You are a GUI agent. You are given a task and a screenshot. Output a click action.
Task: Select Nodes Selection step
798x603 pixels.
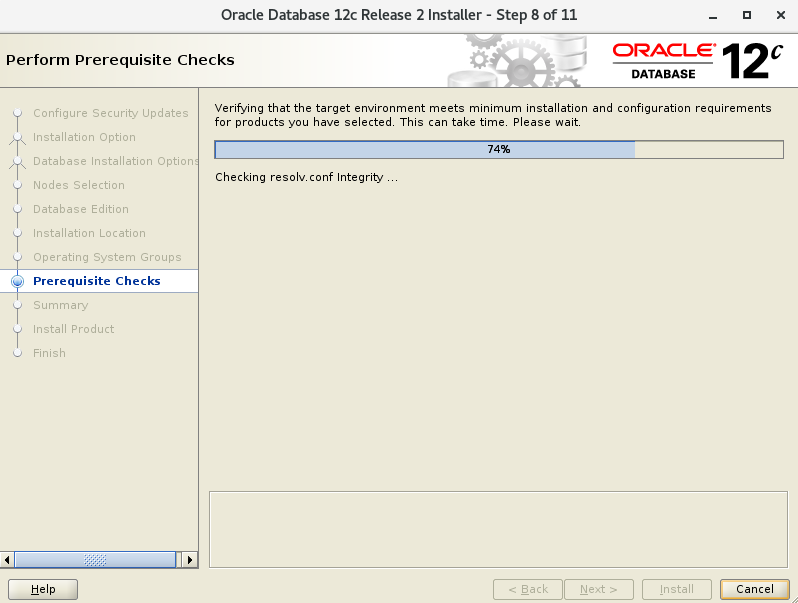pos(78,185)
